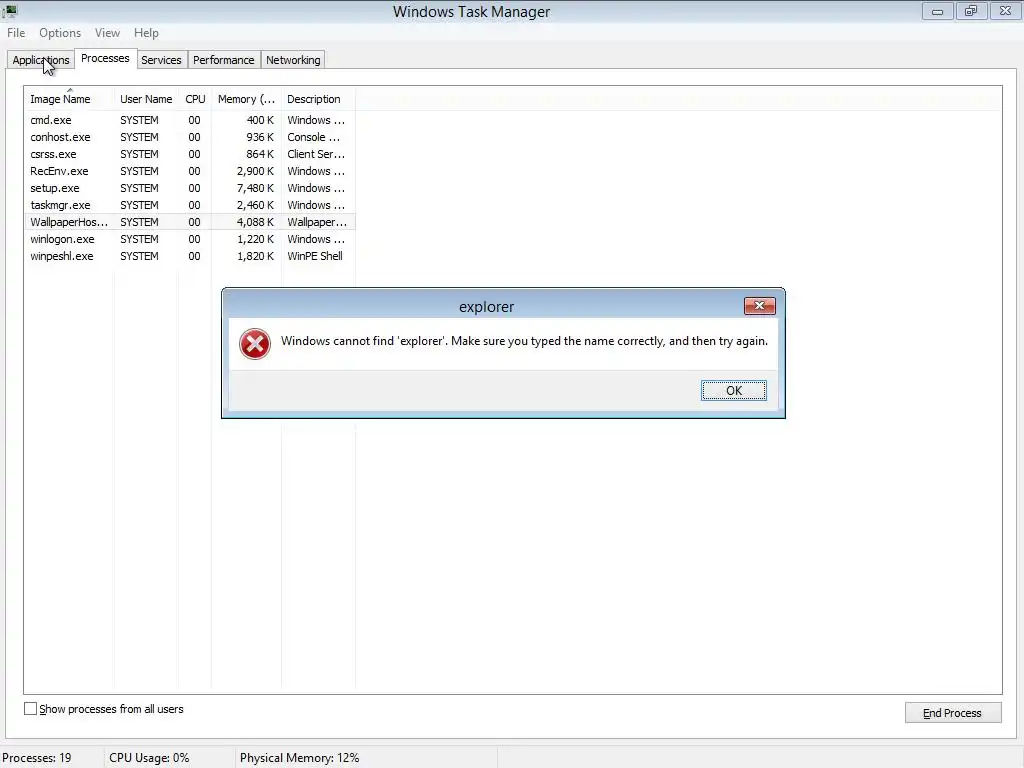Image resolution: width=1024 pixels, height=768 pixels.
Task: Select the RecEnv.exe process row
Action: click(x=190, y=171)
